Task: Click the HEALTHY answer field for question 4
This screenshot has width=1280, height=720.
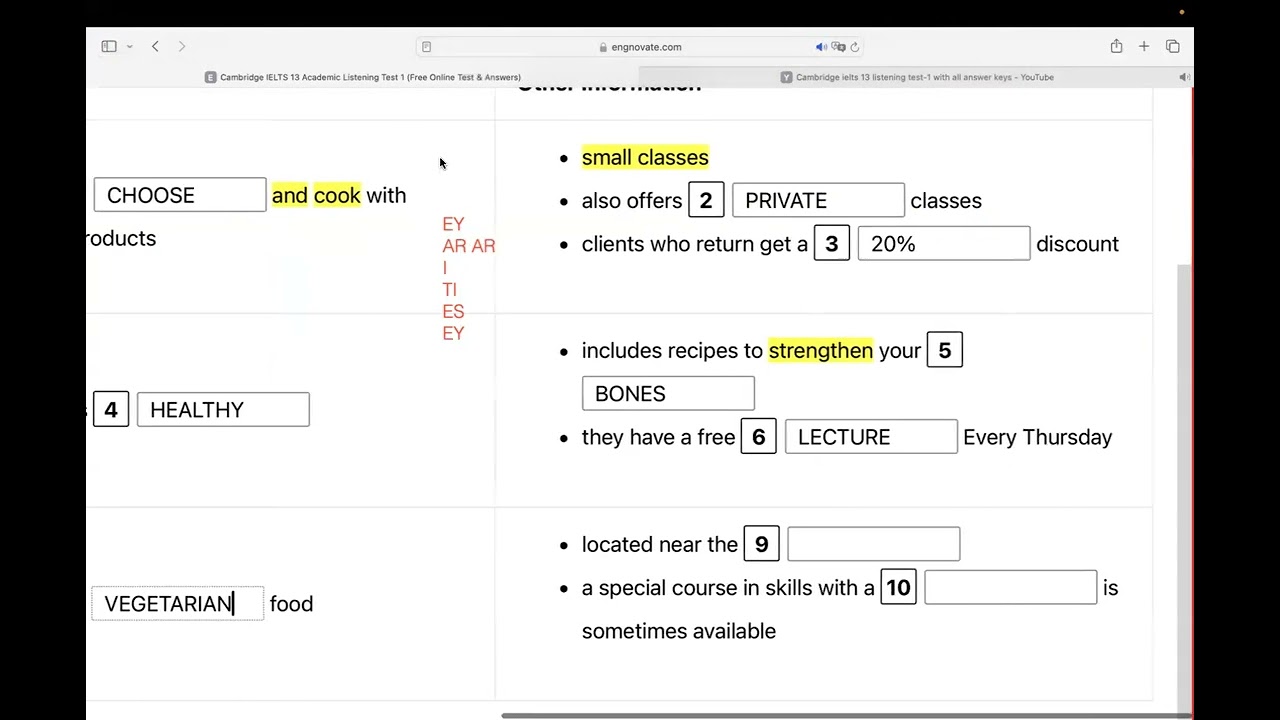Action: [x=223, y=409]
